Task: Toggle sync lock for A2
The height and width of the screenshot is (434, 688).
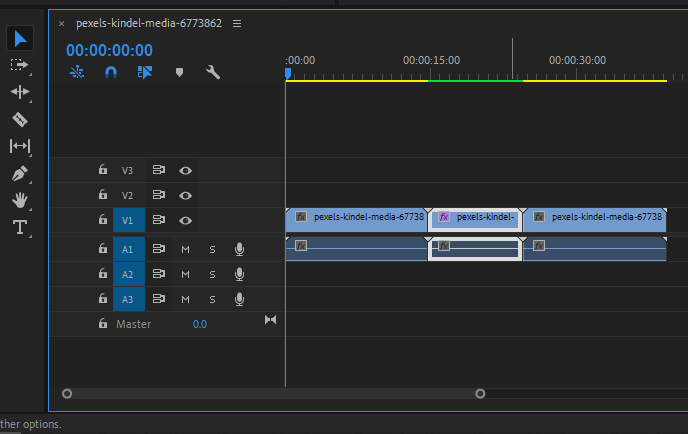Action: pyautogui.click(x=159, y=274)
